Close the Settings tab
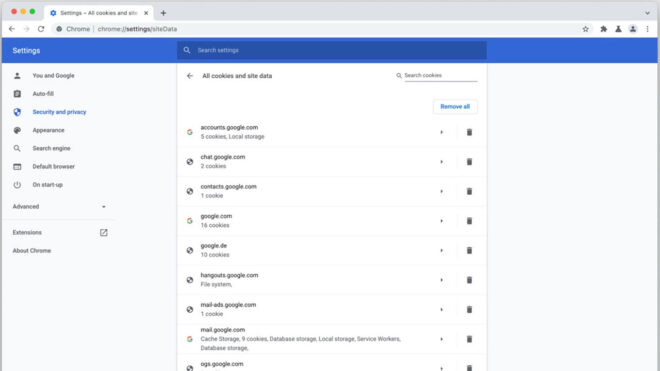The width and height of the screenshot is (660, 371). 146,13
